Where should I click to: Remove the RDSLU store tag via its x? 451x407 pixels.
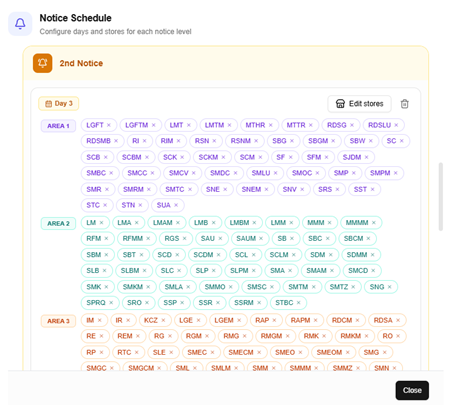pos(396,125)
